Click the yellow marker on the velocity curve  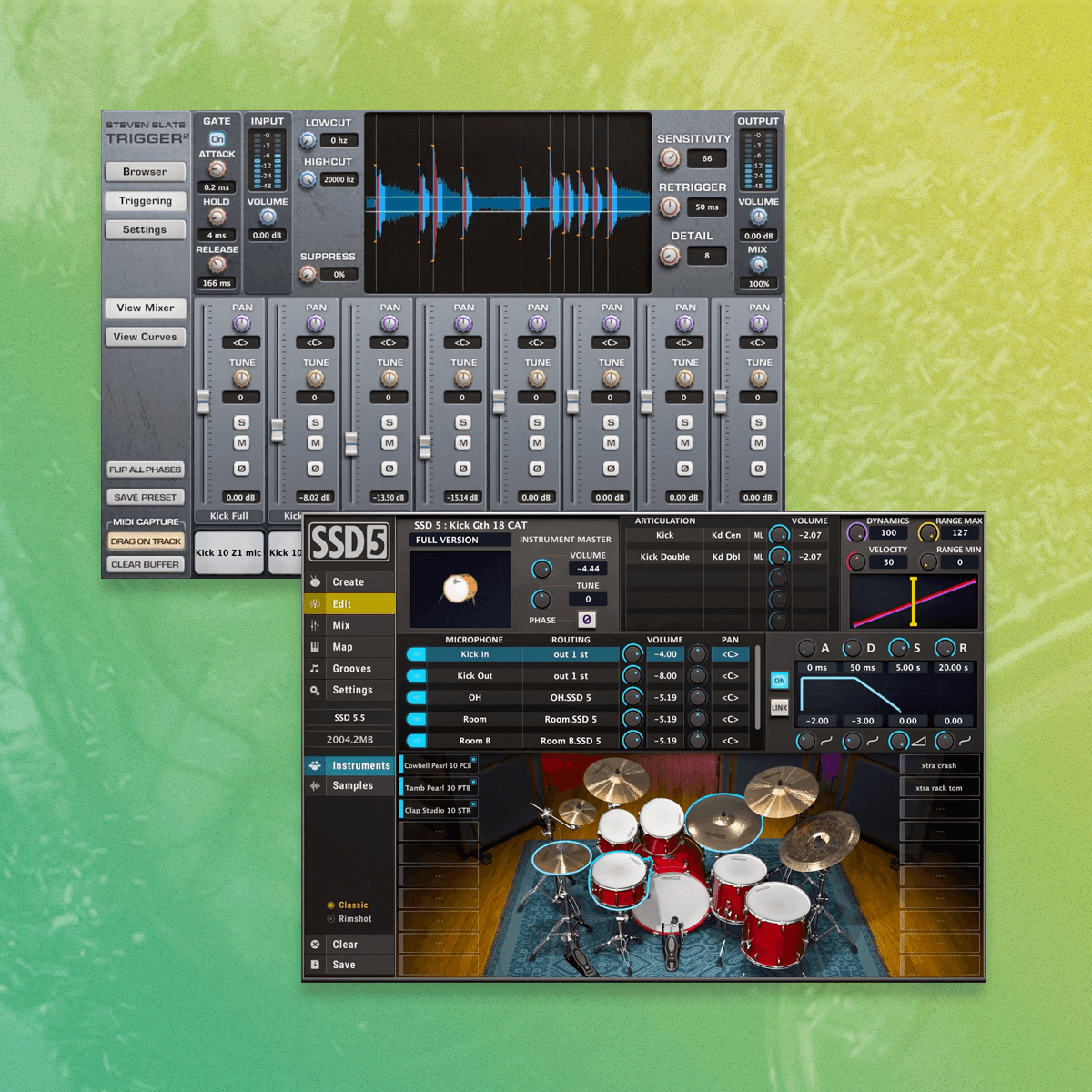click(x=914, y=602)
